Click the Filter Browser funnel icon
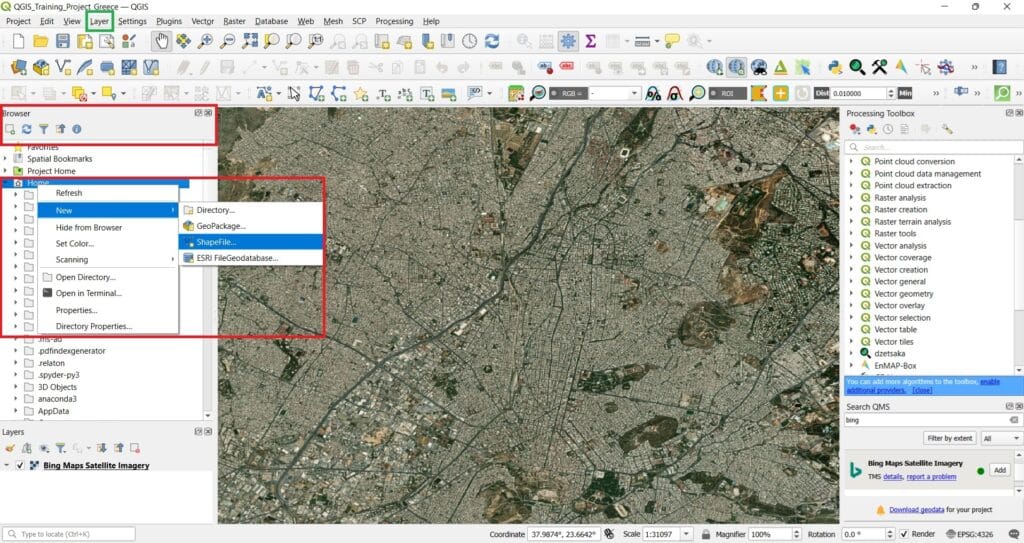 click(44, 129)
